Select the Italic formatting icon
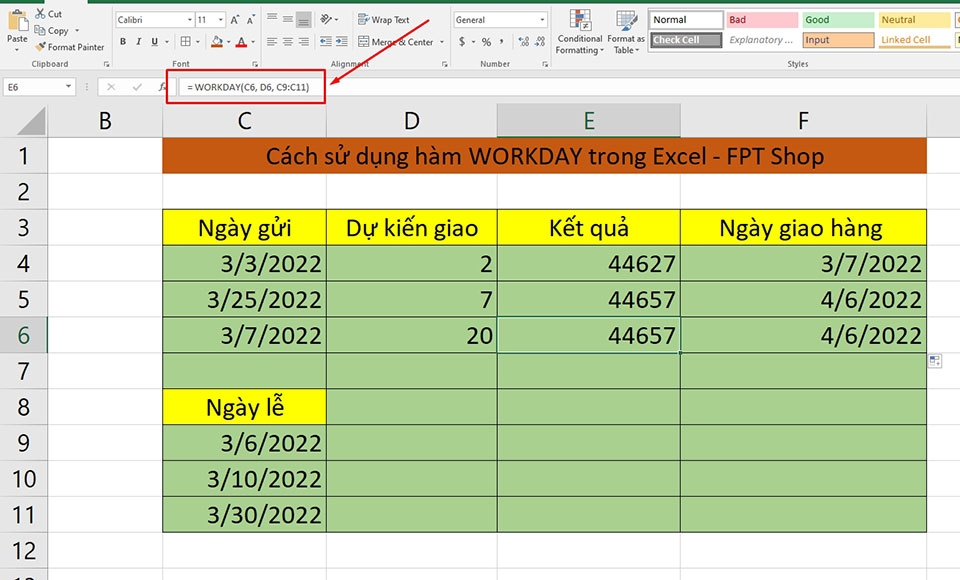The image size is (960, 580). point(139,42)
